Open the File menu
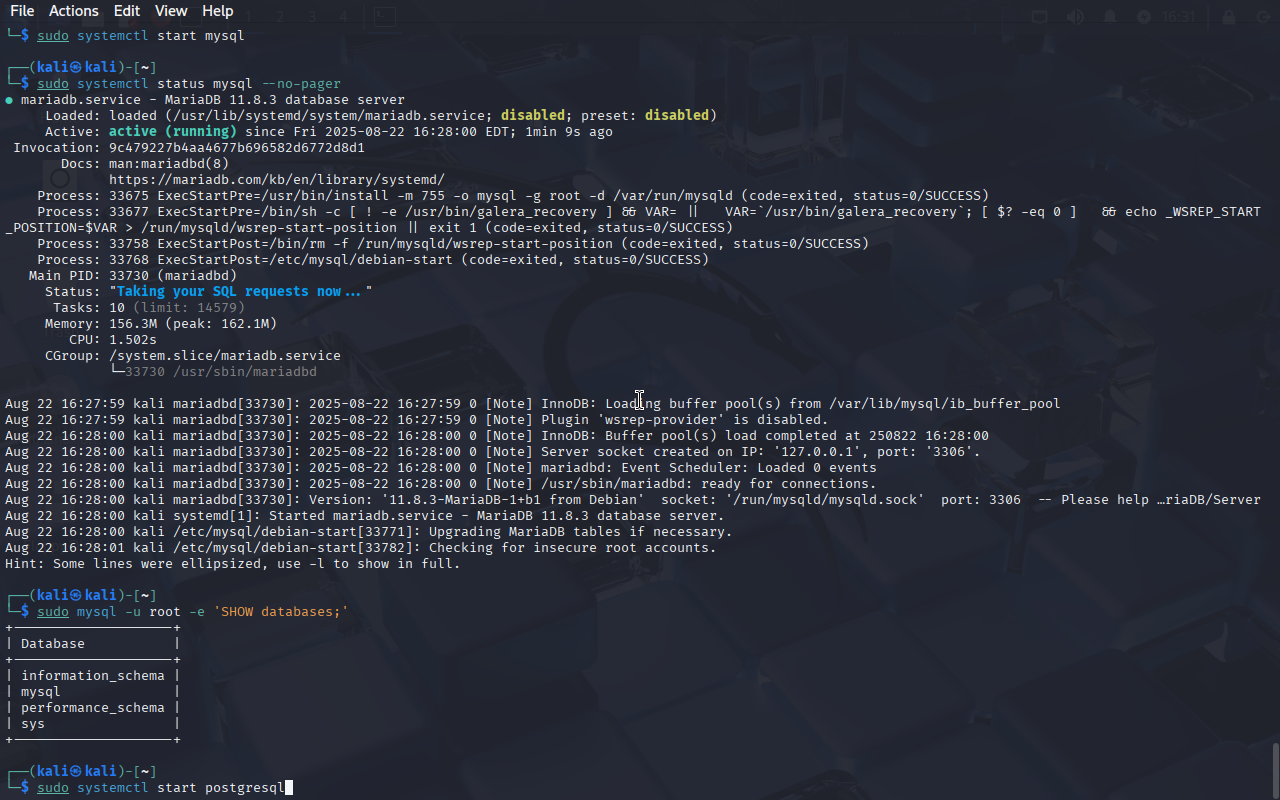Viewport: 1280px width, 800px height. click(x=21, y=11)
